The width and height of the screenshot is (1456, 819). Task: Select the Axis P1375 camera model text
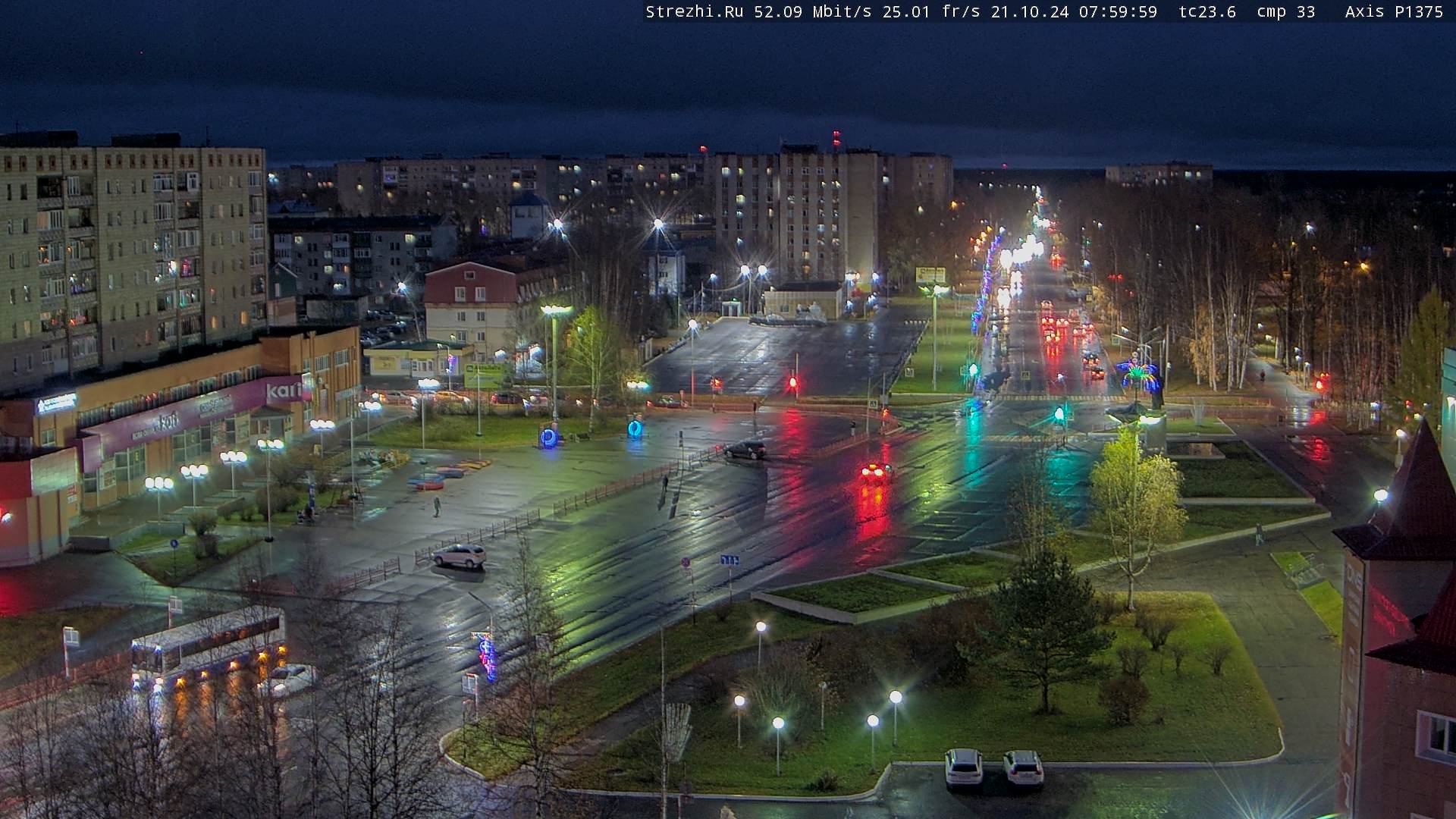pos(1394,11)
